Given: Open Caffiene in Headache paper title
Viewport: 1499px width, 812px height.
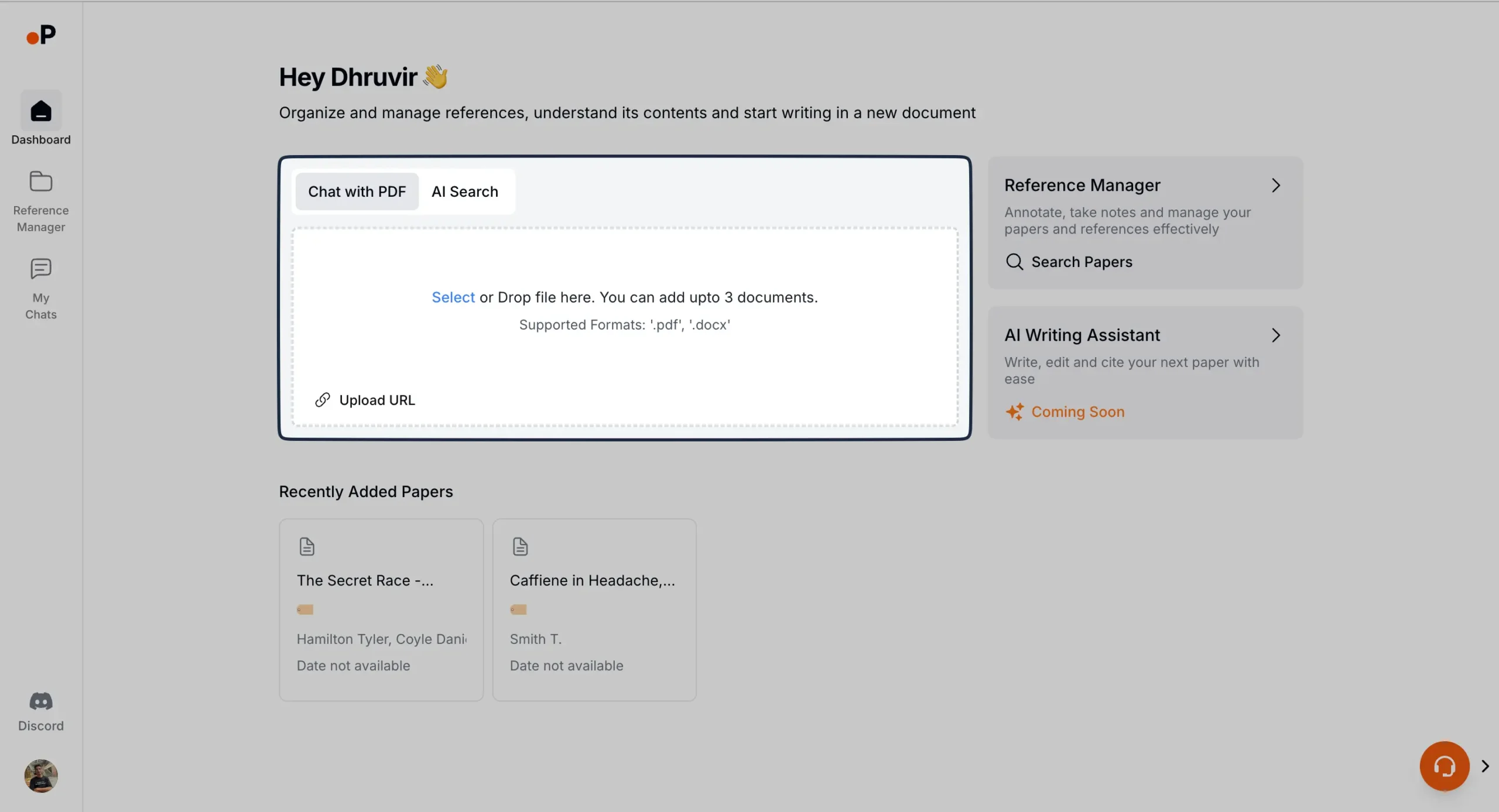Looking at the screenshot, I should coord(593,580).
